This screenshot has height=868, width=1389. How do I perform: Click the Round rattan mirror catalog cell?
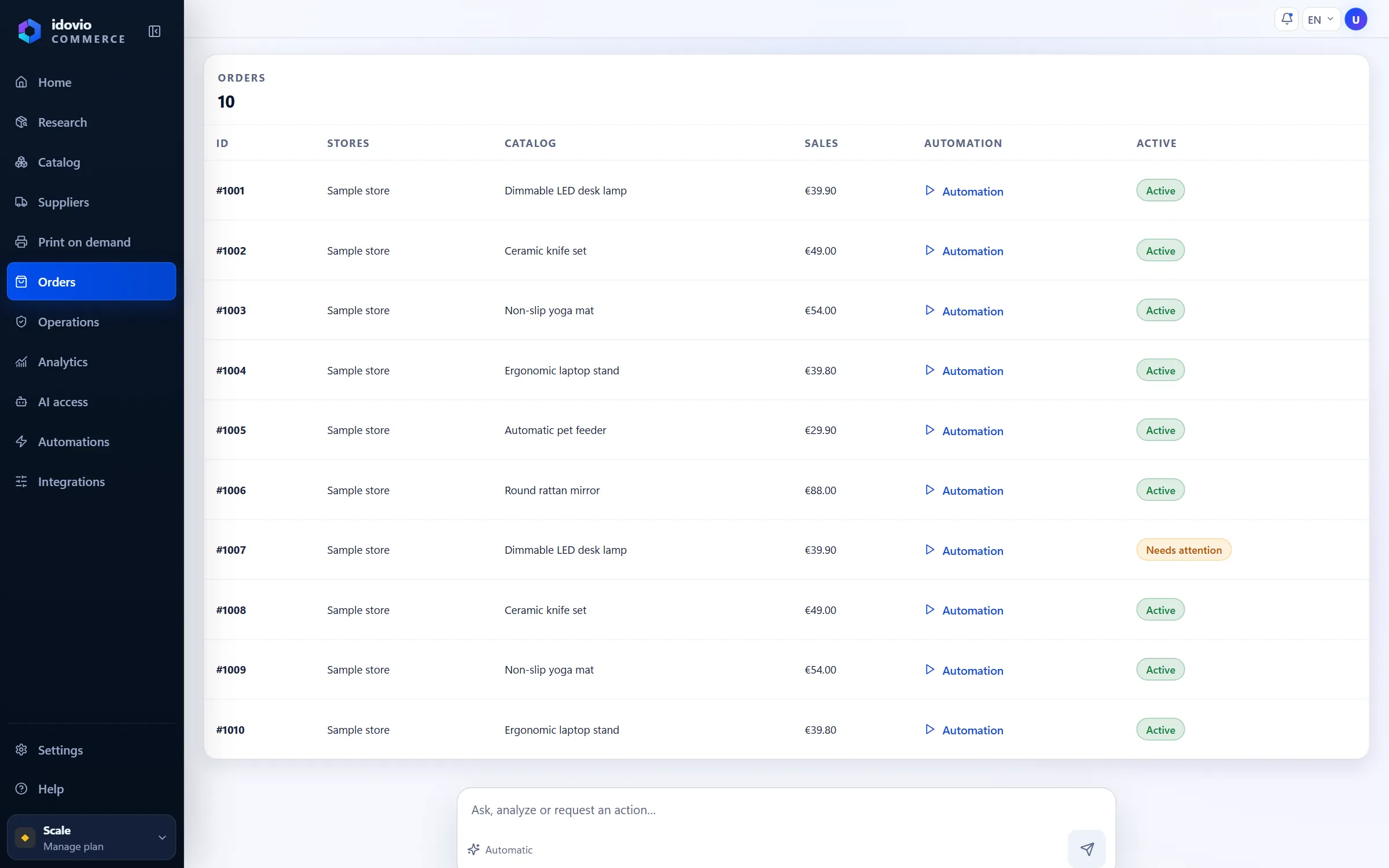pos(552,490)
